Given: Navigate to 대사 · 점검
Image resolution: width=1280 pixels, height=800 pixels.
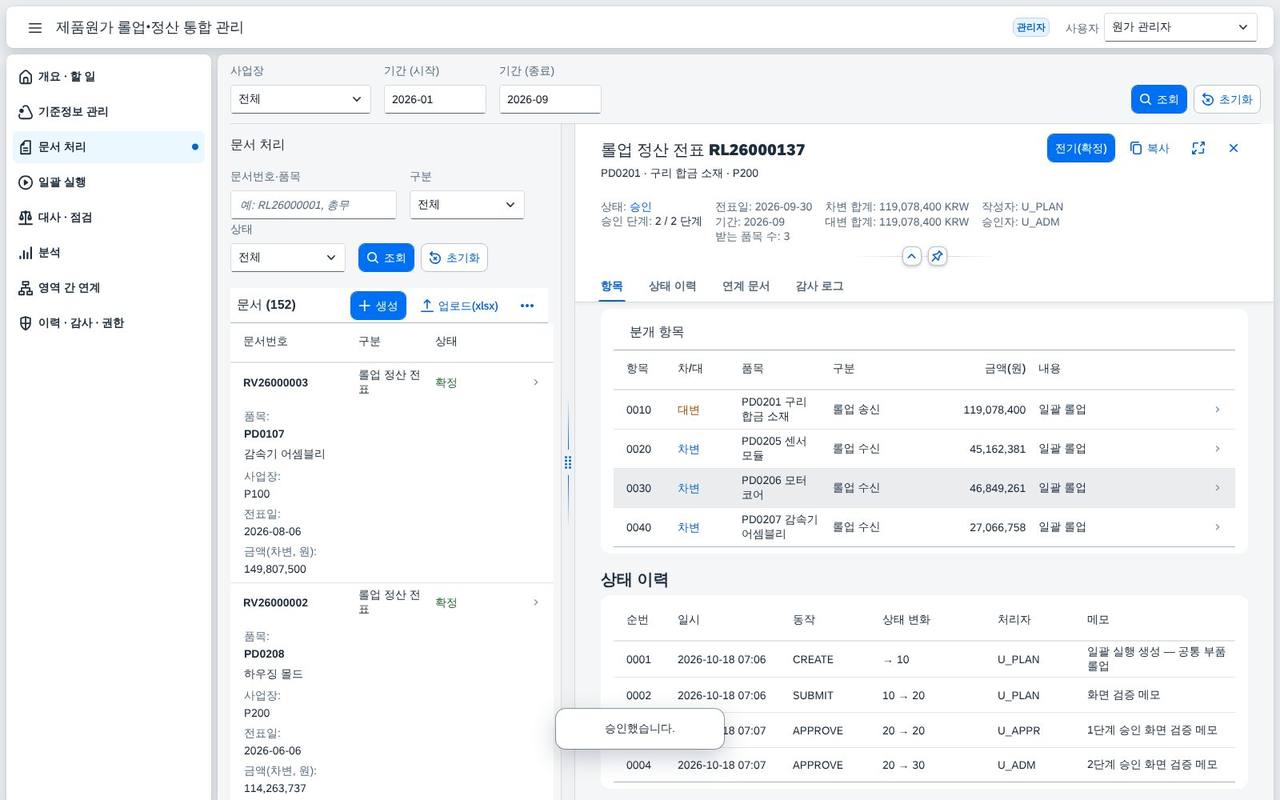Looking at the screenshot, I should pos(108,217).
